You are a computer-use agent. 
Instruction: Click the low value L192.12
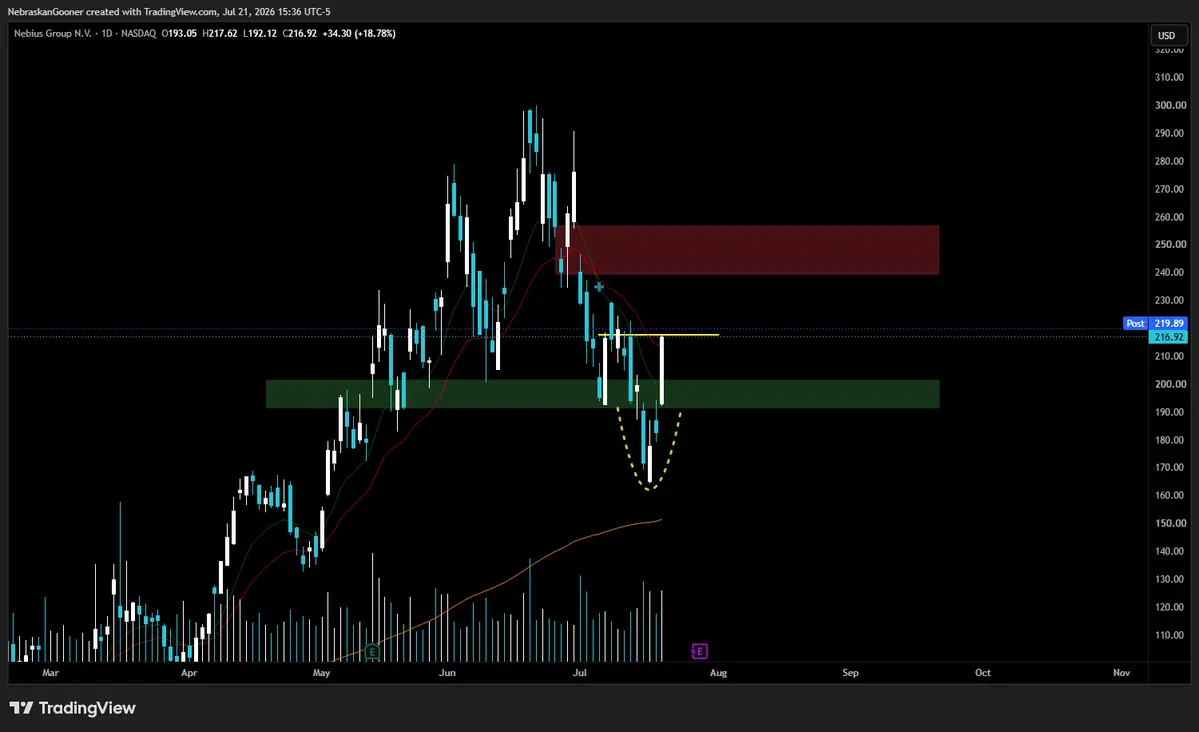(x=260, y=34)
